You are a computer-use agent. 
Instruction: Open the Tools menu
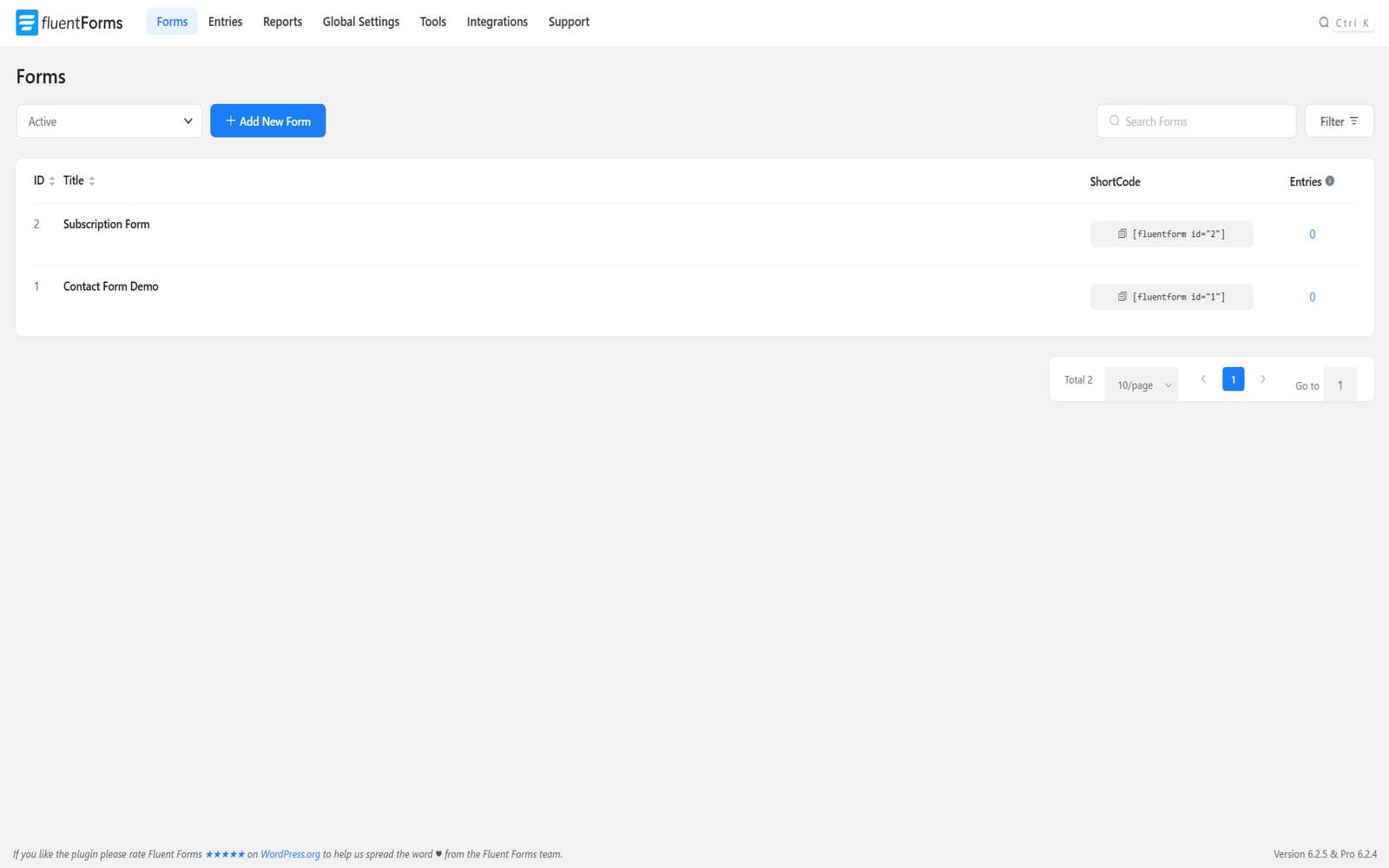(433, 22)
